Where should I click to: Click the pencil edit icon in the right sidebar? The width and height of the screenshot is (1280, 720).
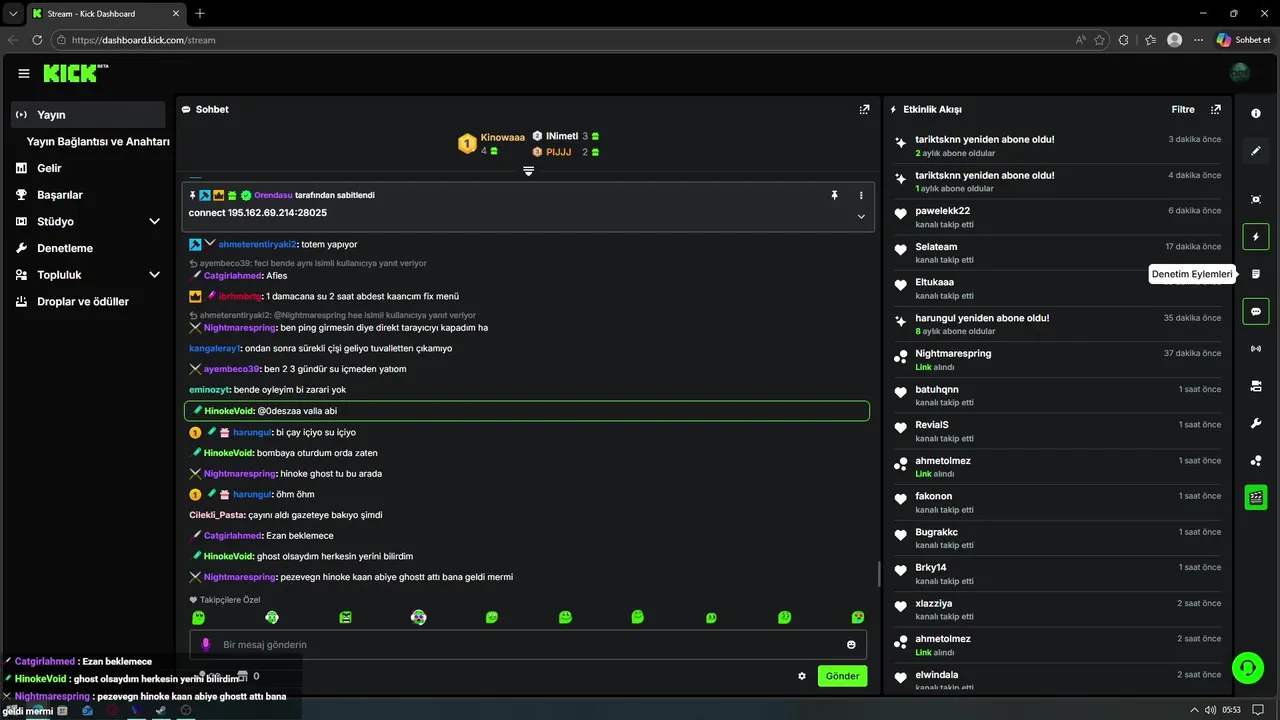1256,152
